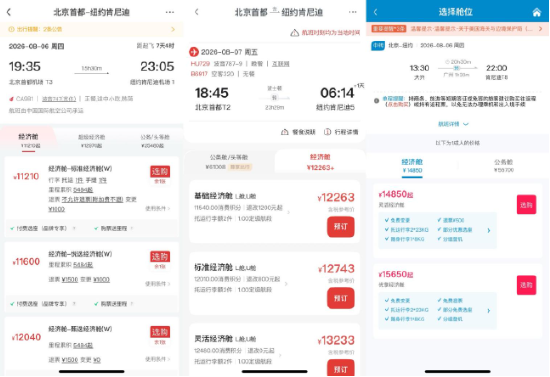Viewport: 550px width, 377px height.
Task: Select the economy tab priced ¥14850
Action: [412, 166]
